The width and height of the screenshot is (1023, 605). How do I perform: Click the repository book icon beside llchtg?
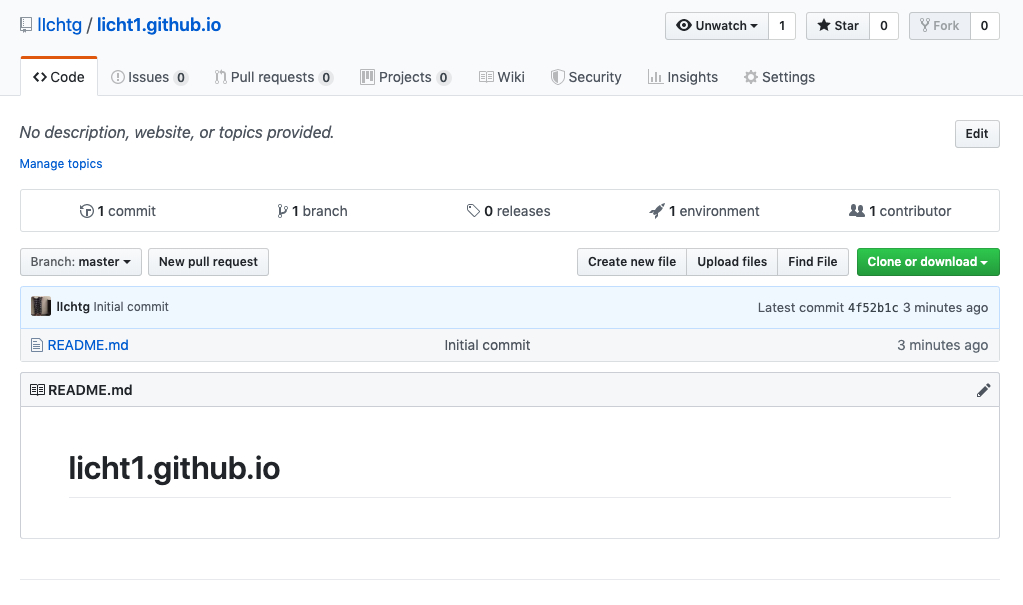point(26,25)
